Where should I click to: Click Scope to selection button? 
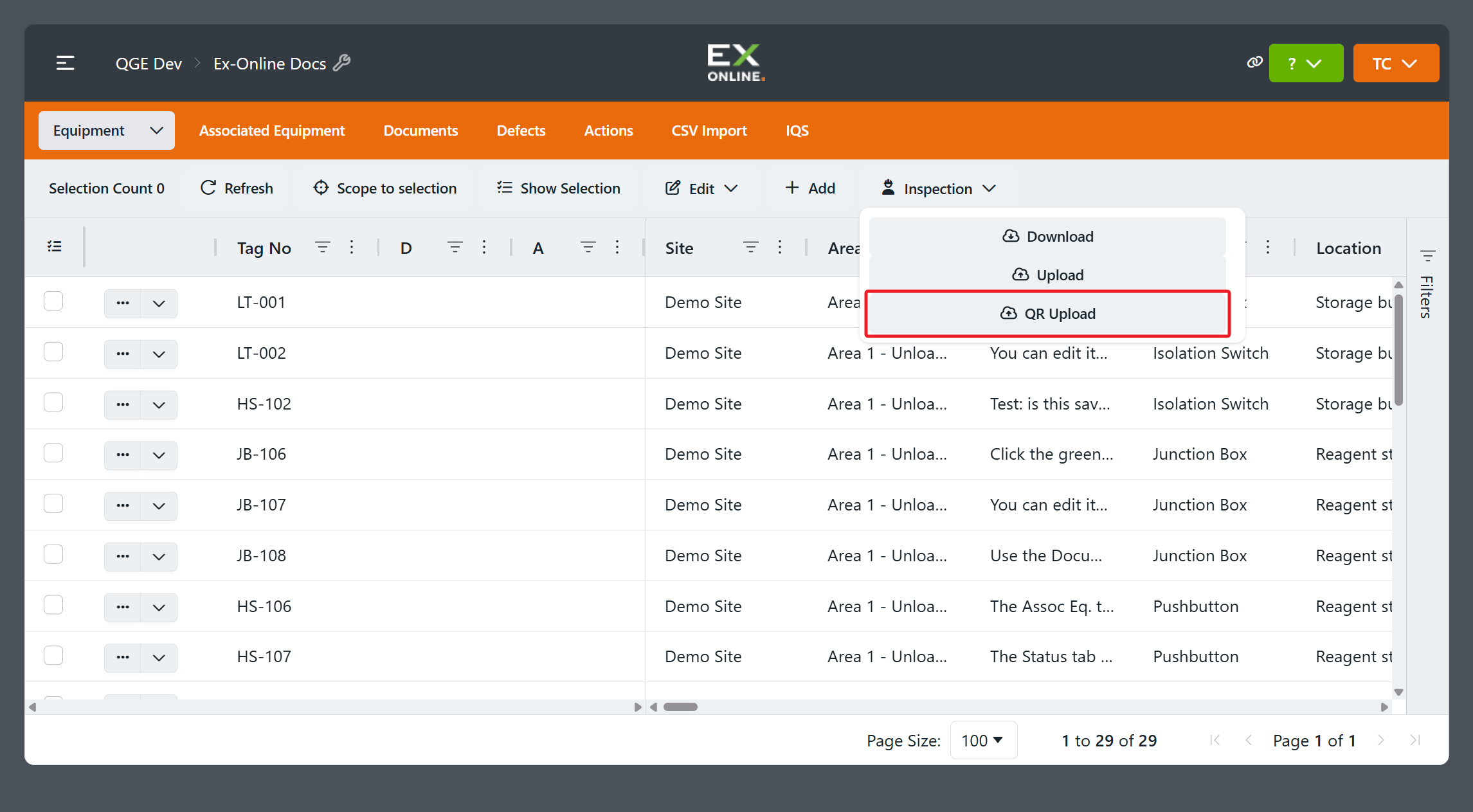point(384,188)
